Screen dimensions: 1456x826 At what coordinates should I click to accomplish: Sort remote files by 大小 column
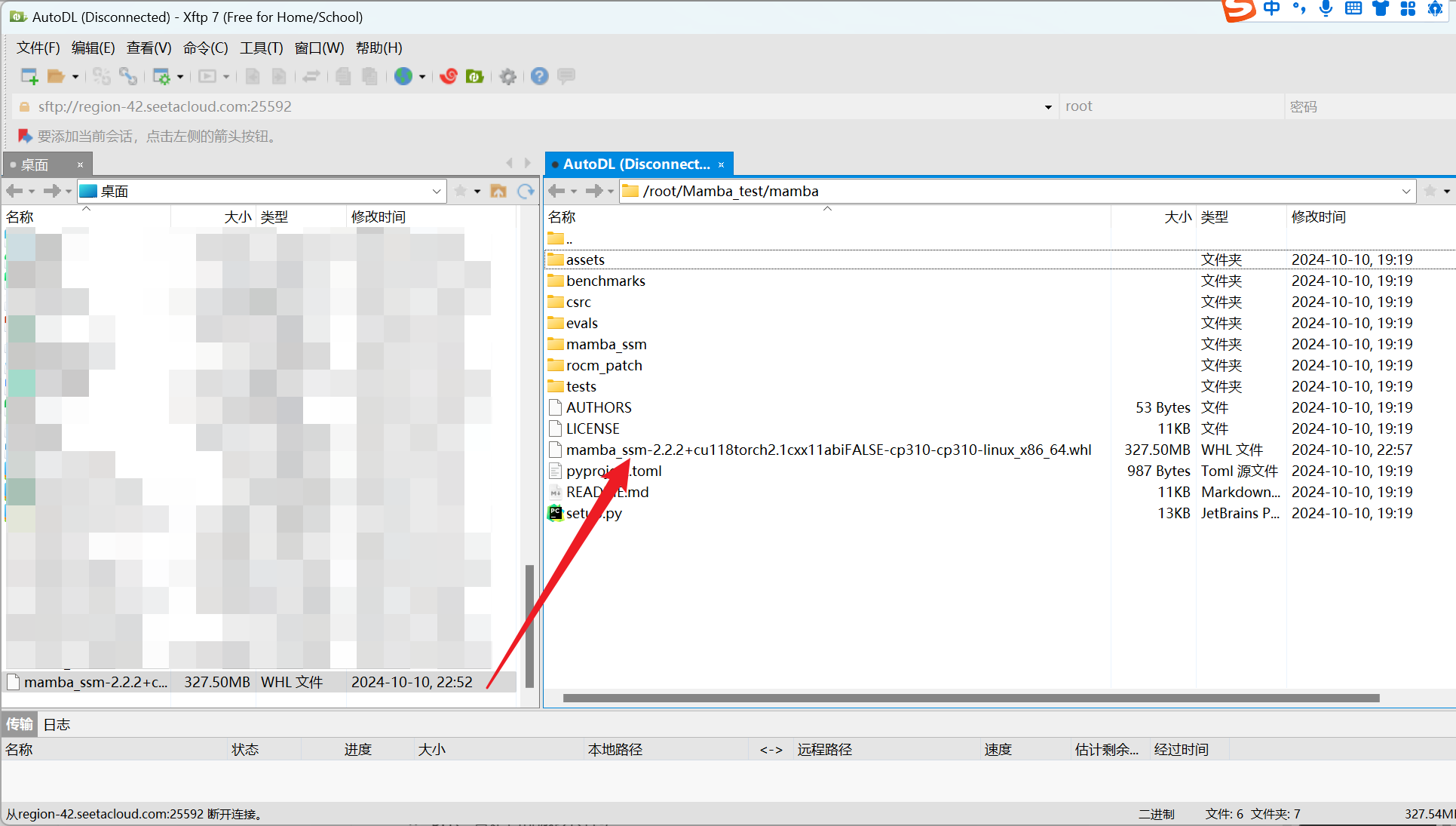tap(1177, 216)
